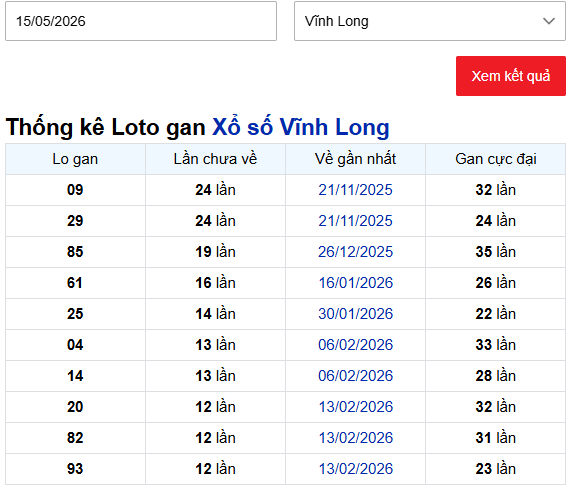The width and height of the screenshot is (572, 488).
Task: Select loto number 25 cell
Action: [x=75, y=314]
